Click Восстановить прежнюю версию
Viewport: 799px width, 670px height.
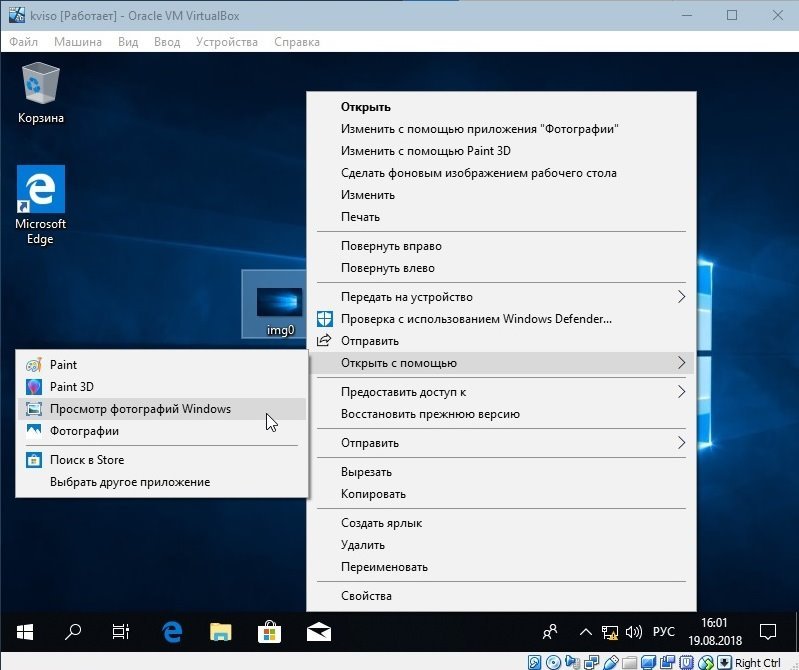click(501, 414)
